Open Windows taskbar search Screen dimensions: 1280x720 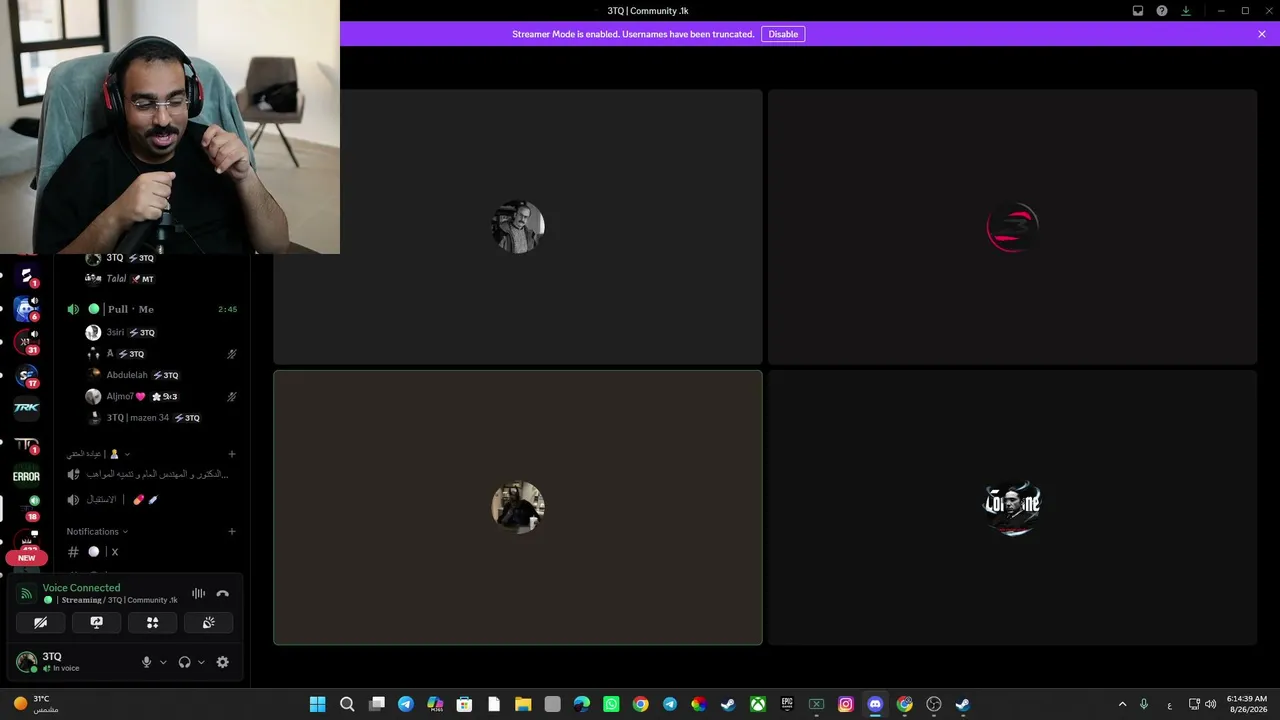[347, 704]
